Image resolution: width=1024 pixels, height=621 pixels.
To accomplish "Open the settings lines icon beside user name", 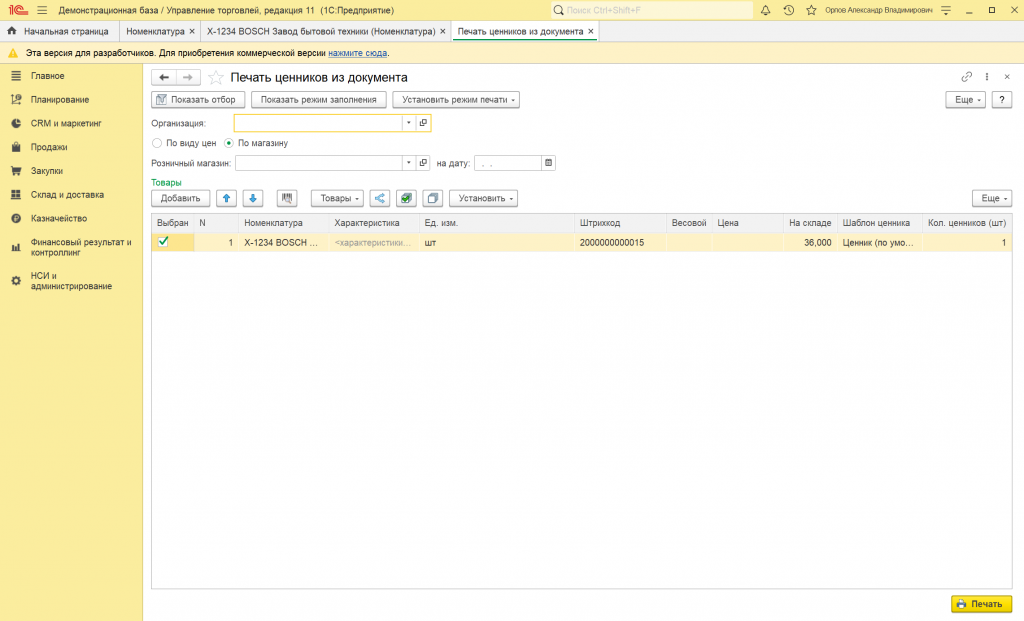I will (x=946, y=10).
